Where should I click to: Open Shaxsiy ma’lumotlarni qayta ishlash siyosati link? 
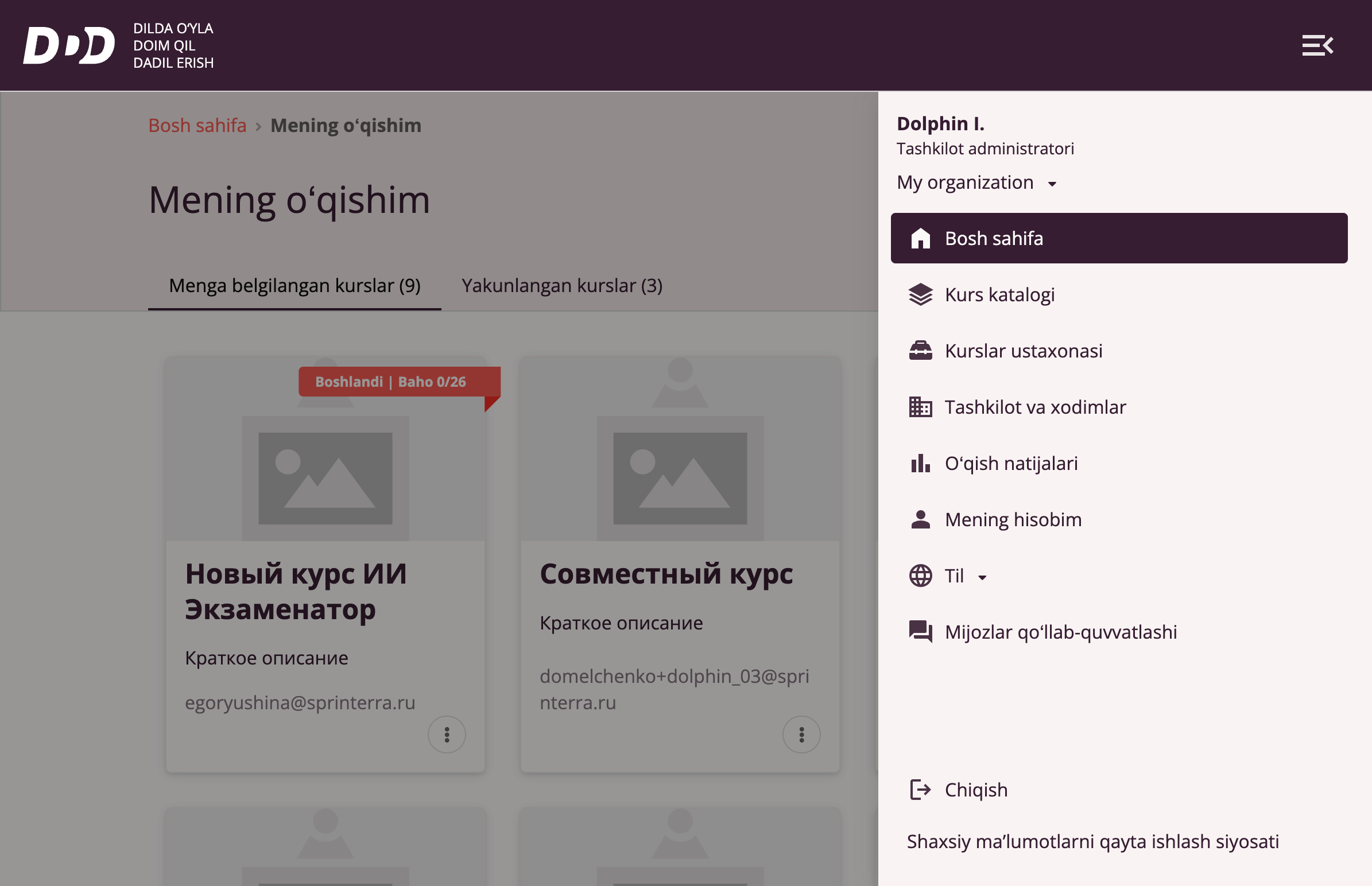pos(1092,842)
